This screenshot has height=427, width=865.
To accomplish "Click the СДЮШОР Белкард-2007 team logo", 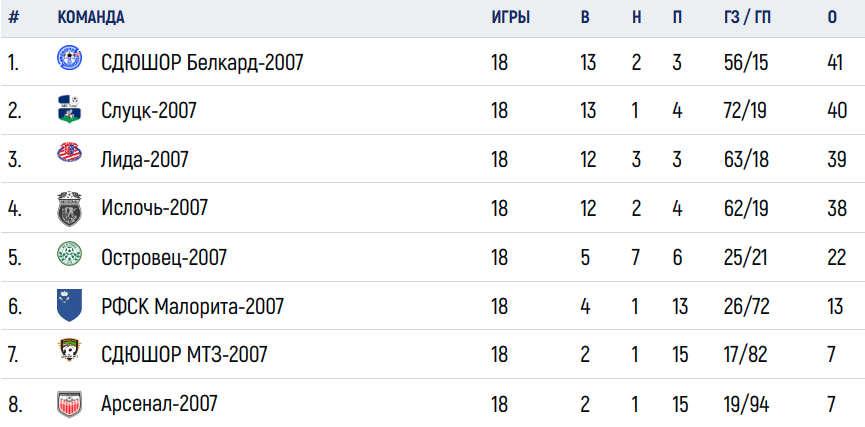I will click(x=70, y=58).
